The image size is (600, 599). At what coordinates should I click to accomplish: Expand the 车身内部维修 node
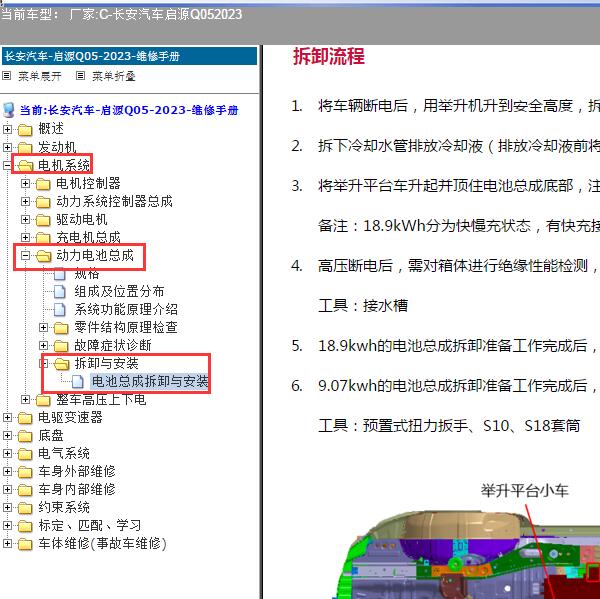(x=7, y=490)
